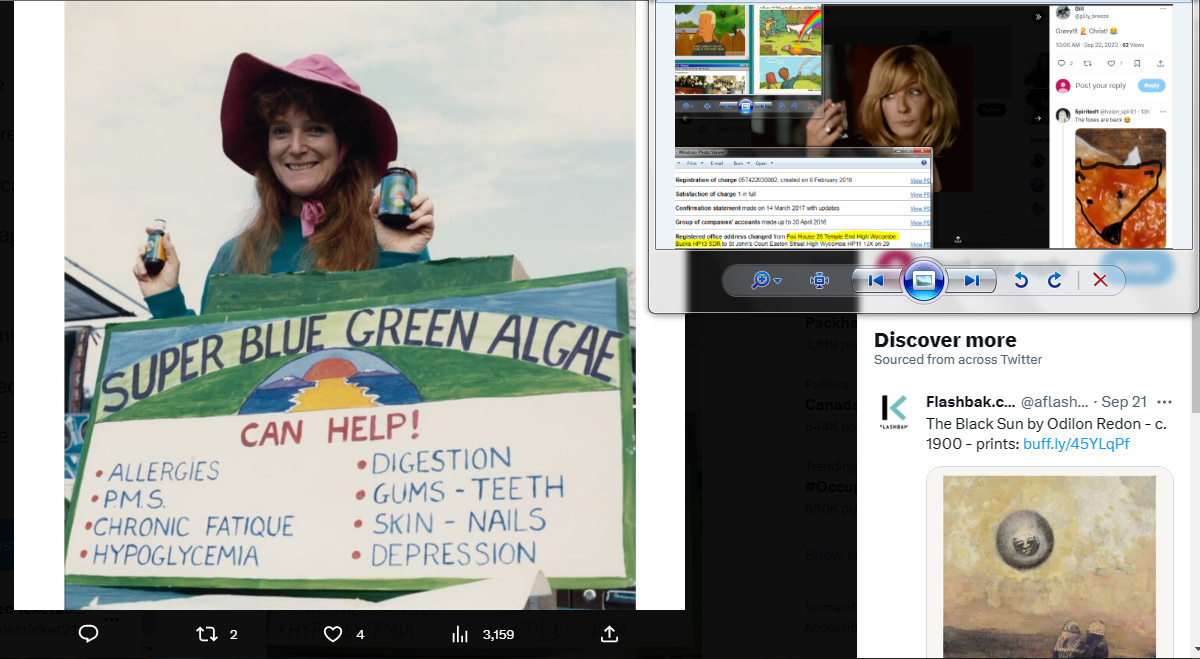This screenshot has height=659, width=1200.
Task: Open the Sep 21 post timestamp
Action: pyautogui.click(x=1123, y=402)
